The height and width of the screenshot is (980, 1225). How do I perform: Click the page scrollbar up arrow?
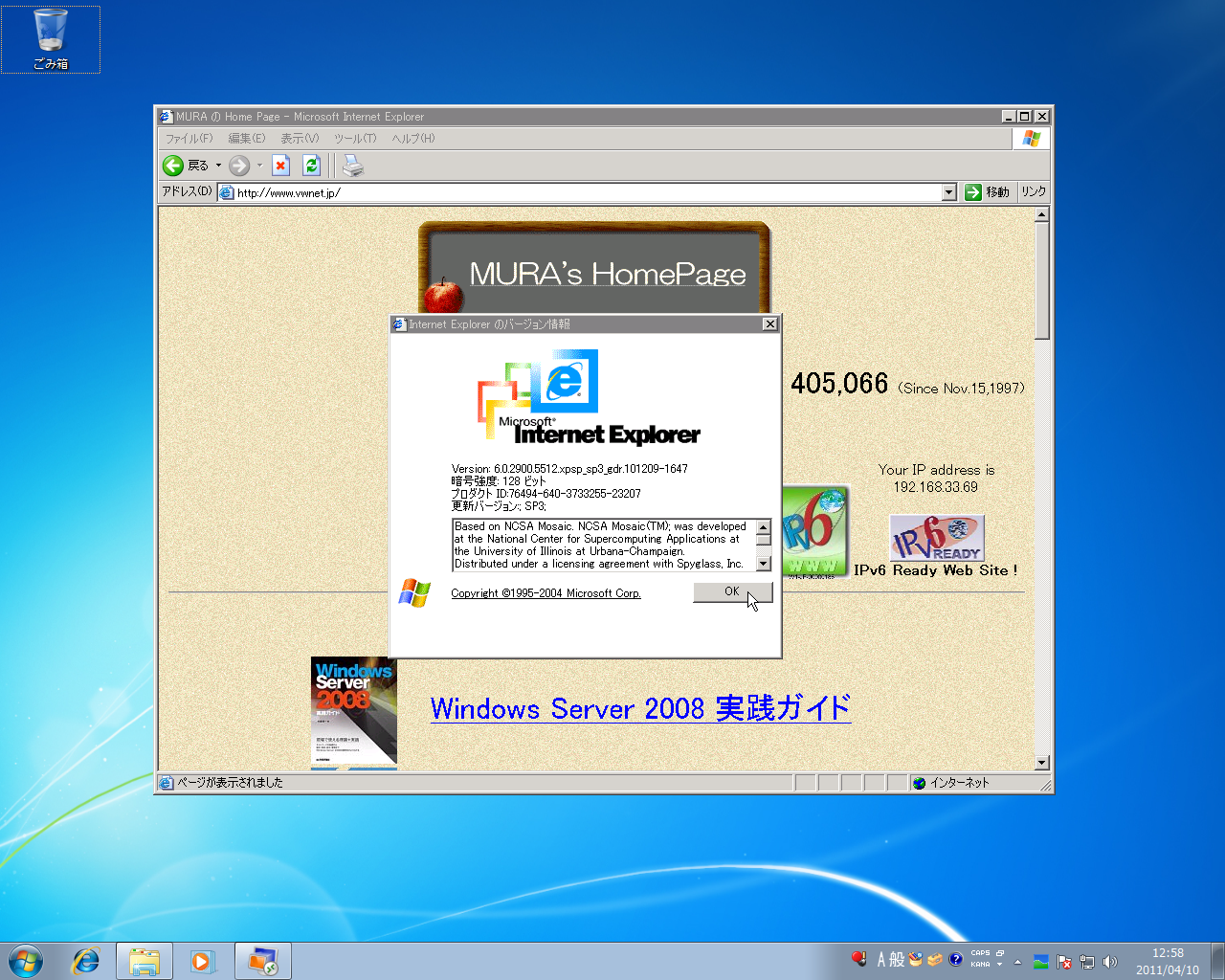[x=1042, y=215]
